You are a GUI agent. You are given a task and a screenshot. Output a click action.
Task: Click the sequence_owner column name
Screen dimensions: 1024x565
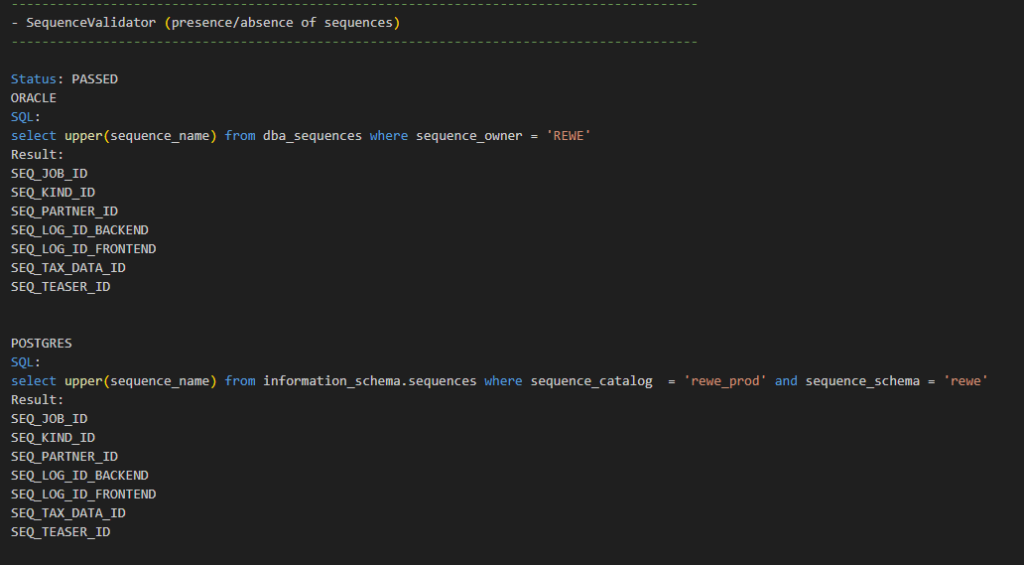pyautogui.click(x=469, y=135)
